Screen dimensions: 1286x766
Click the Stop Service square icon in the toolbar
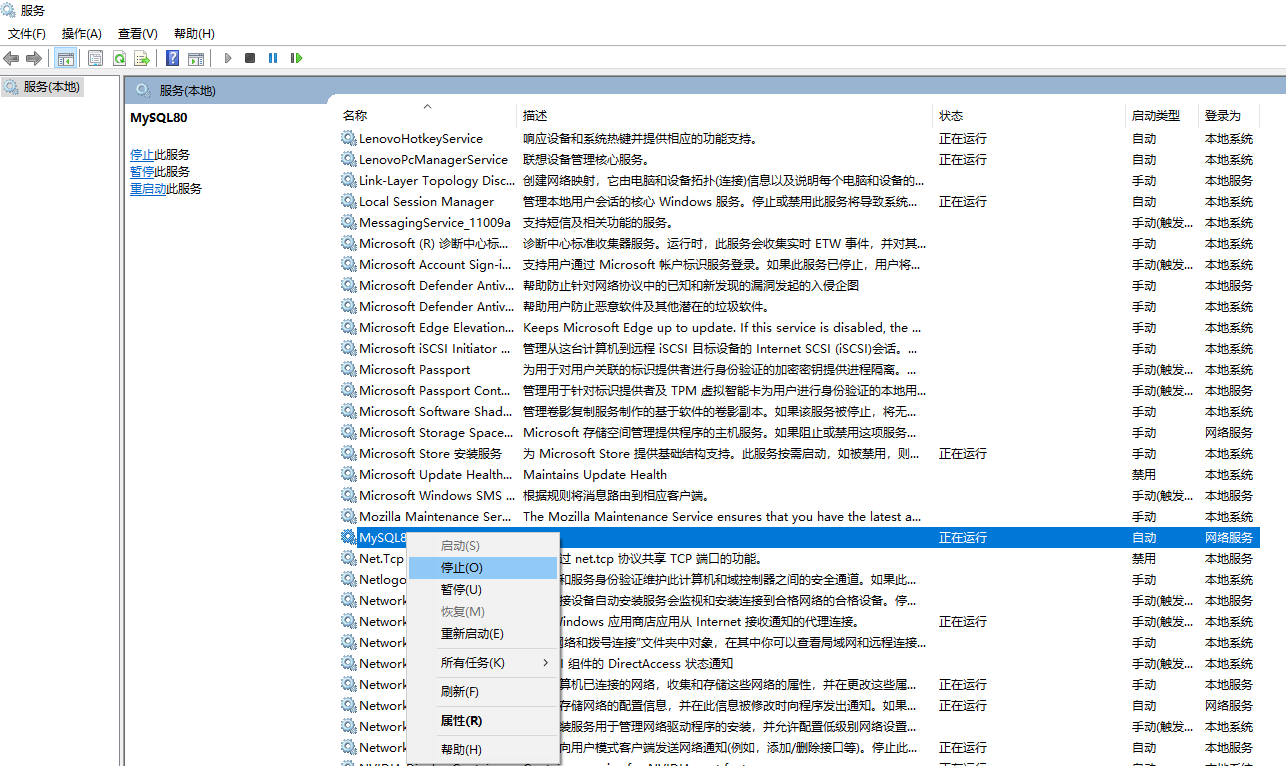tap(250, 58)
